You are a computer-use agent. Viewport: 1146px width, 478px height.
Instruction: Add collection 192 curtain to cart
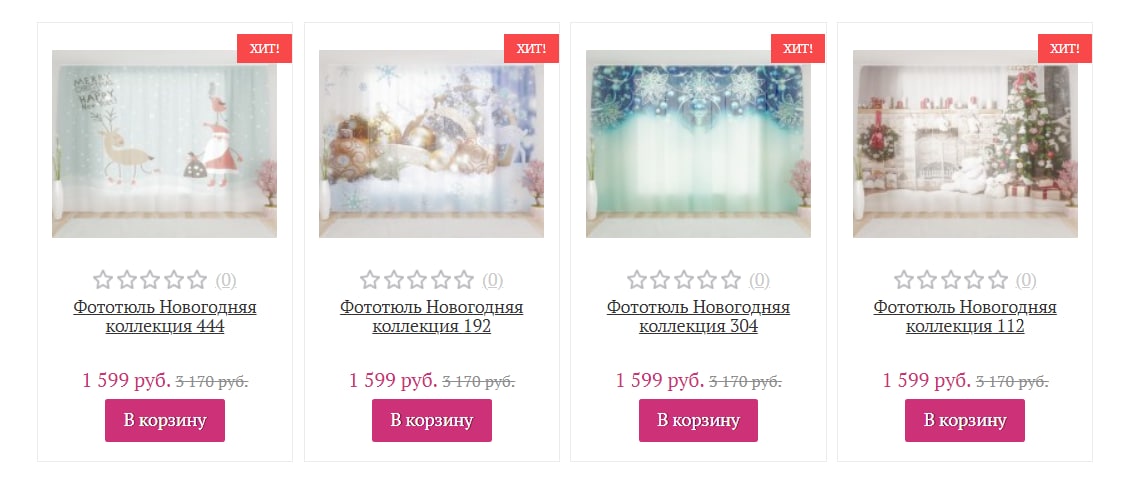[x=431, y=420]
